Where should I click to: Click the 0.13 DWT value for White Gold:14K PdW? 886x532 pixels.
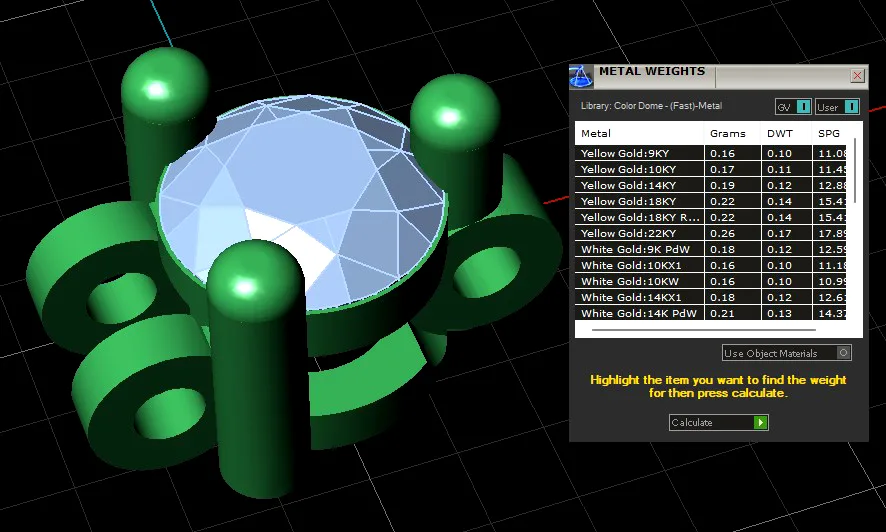click(779, 313)
